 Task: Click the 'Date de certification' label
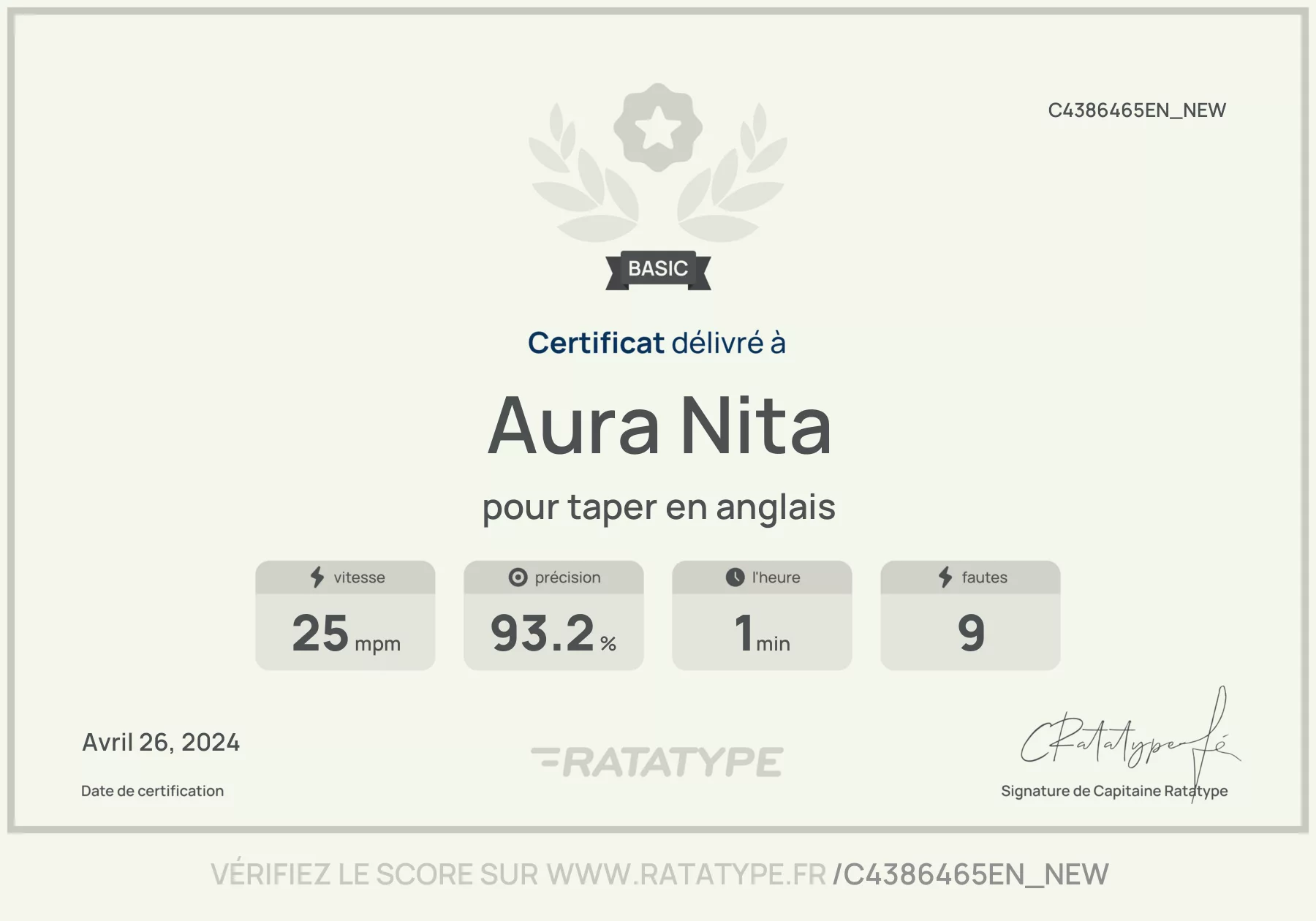[x=152, y=791]
